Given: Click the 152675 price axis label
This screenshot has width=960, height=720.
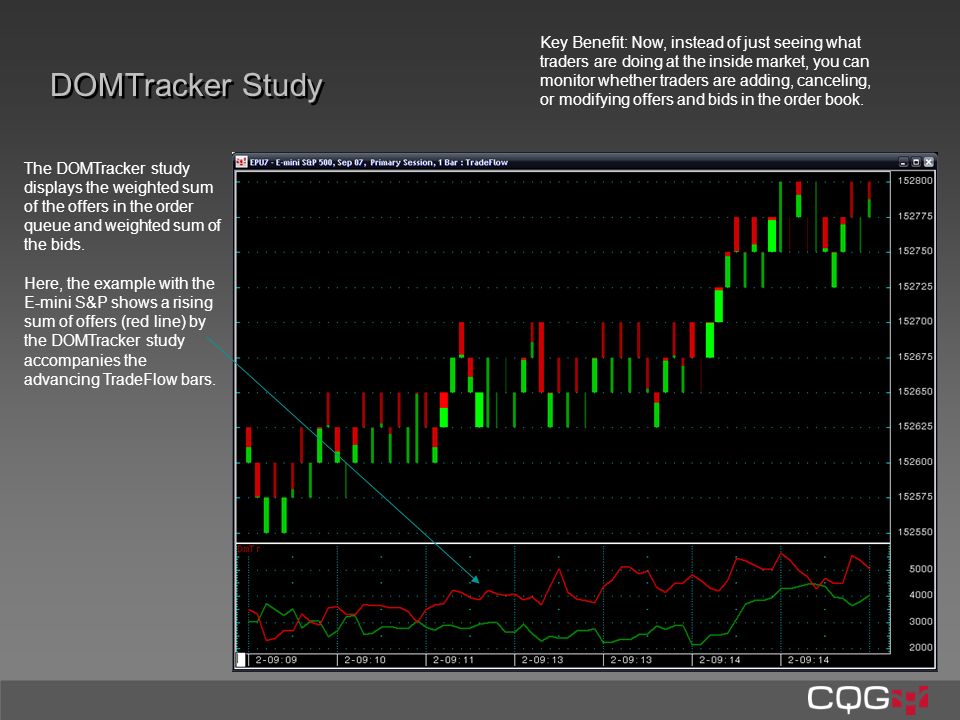Looking at the screenshot, I should 915,356.
